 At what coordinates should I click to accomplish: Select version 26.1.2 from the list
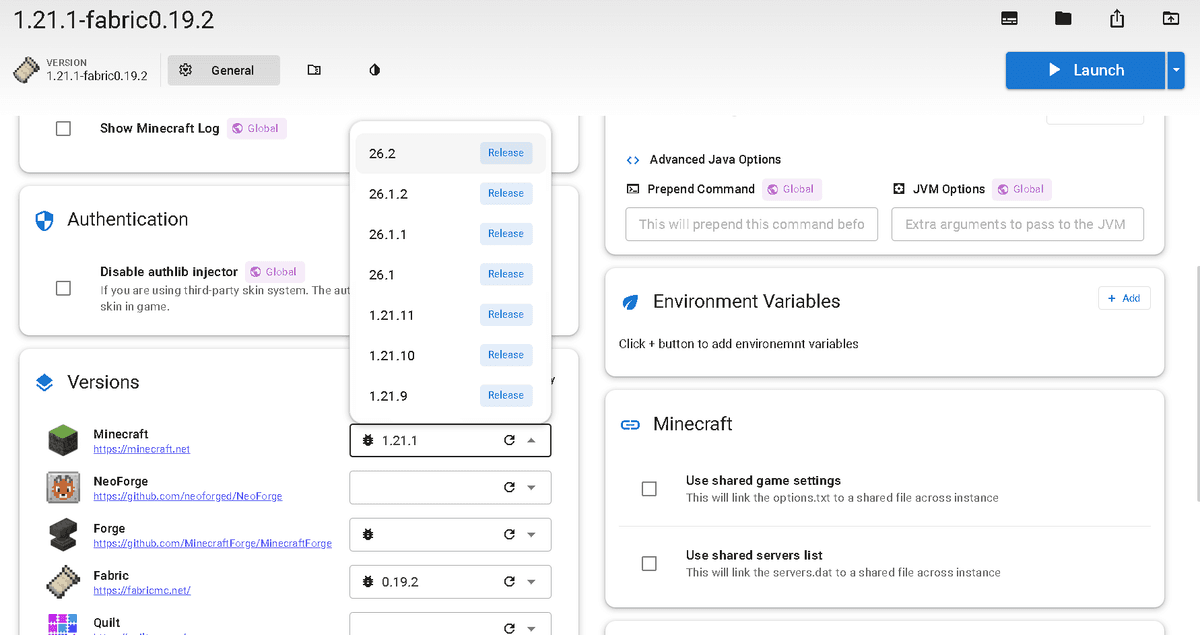coord(450,193)
